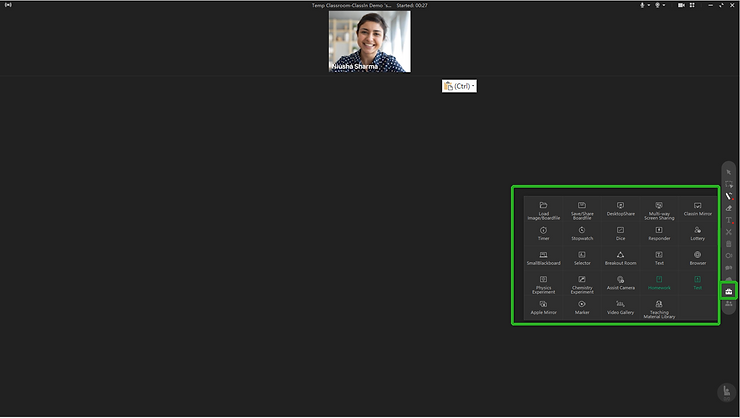This screenshot has height=418, width=740.
Task: Toggle the microphone in title bar
Action: pyautogui.click(x=642, y=5)
